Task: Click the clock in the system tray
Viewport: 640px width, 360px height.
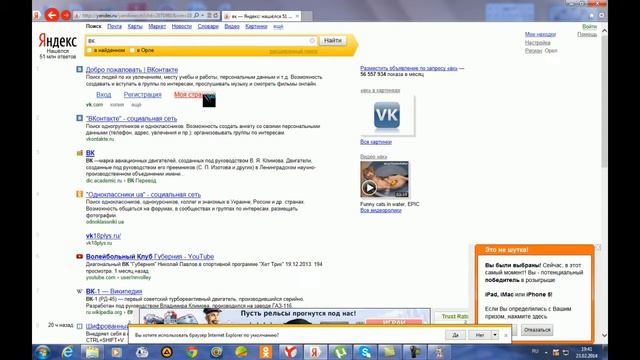Action: (x=587, y=352)
